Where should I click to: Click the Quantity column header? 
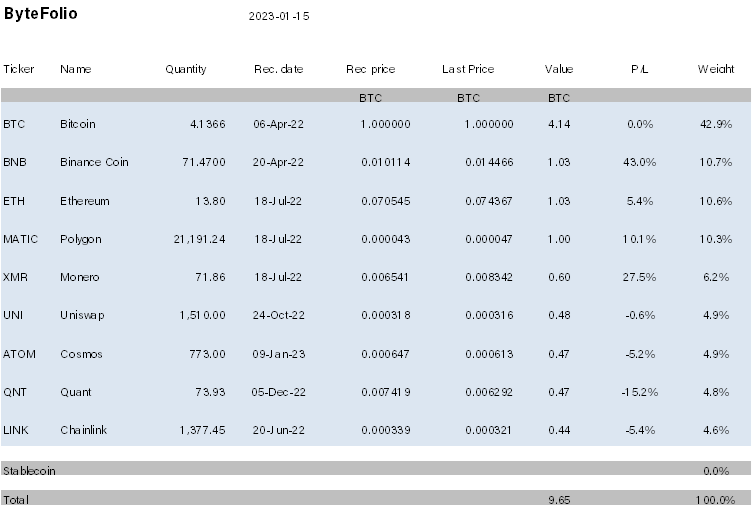[x=186, y=70]
